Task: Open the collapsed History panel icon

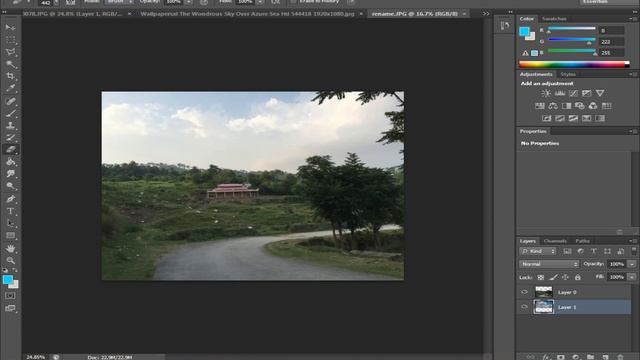Action: 505,26
